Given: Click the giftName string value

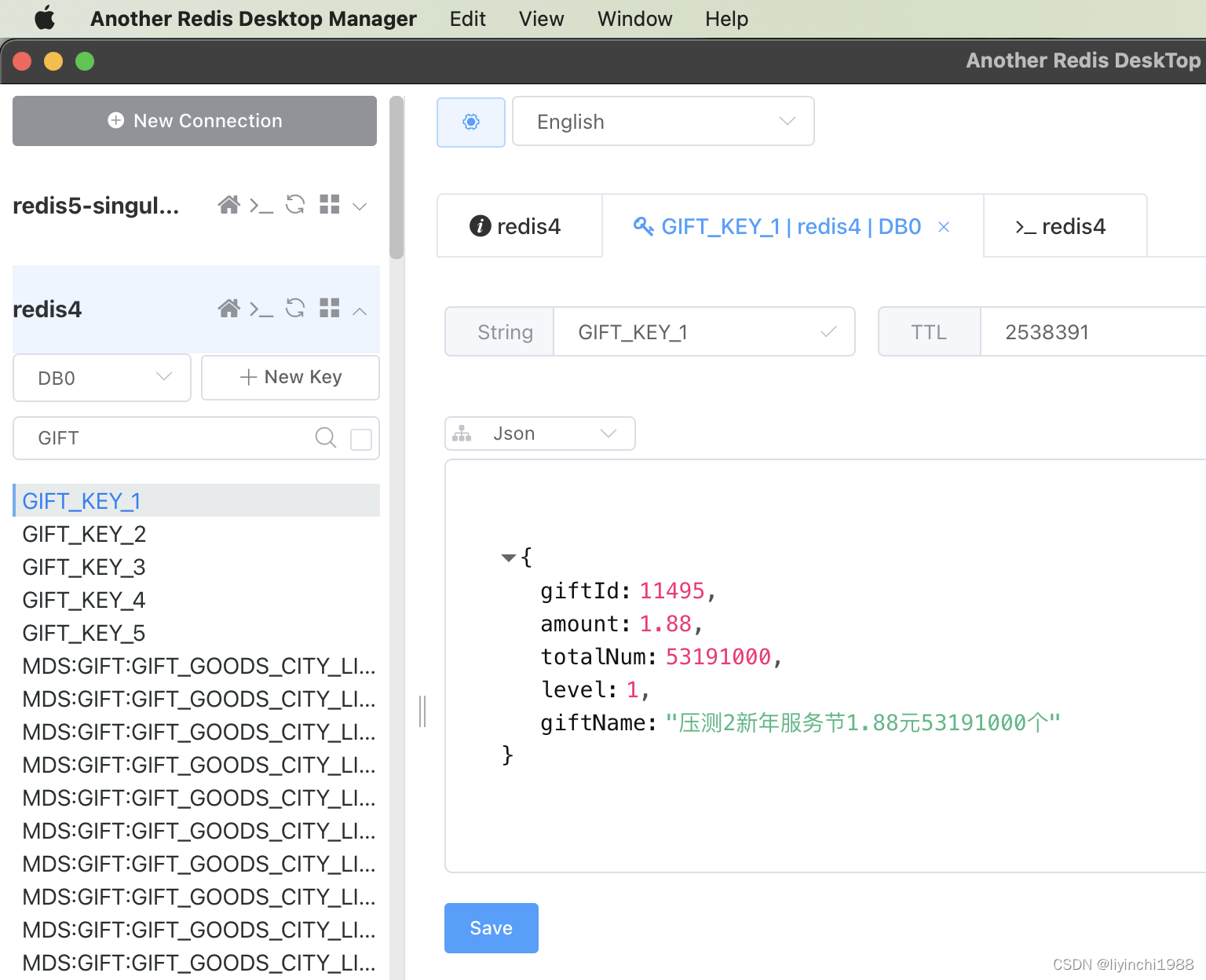Looking at the screenshot, I should click(863, 722).
